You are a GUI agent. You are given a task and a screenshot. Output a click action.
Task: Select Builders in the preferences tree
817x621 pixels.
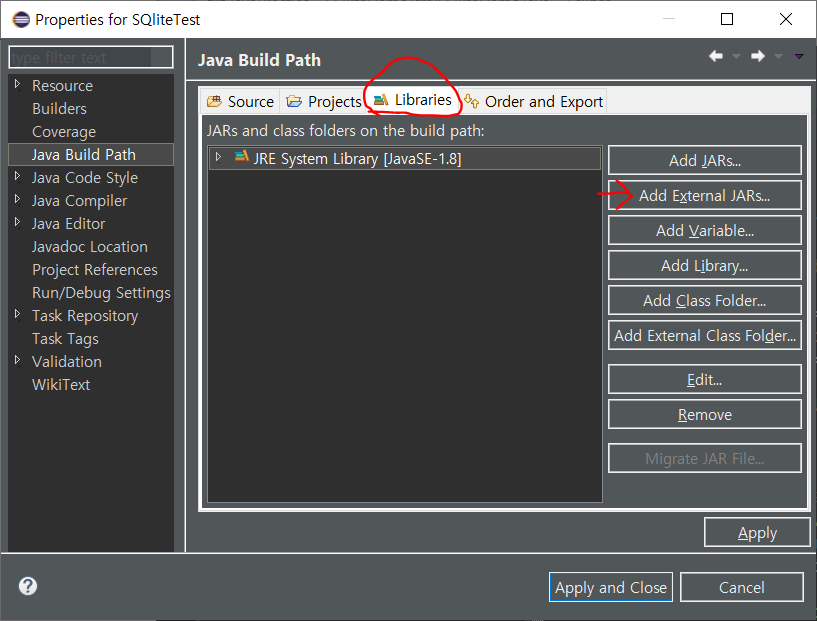pos(59,108)
